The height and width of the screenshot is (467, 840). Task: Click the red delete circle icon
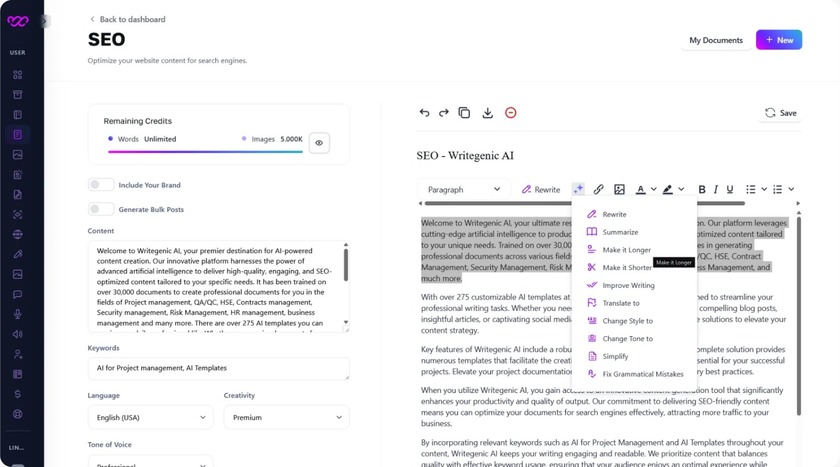point(511,112)
